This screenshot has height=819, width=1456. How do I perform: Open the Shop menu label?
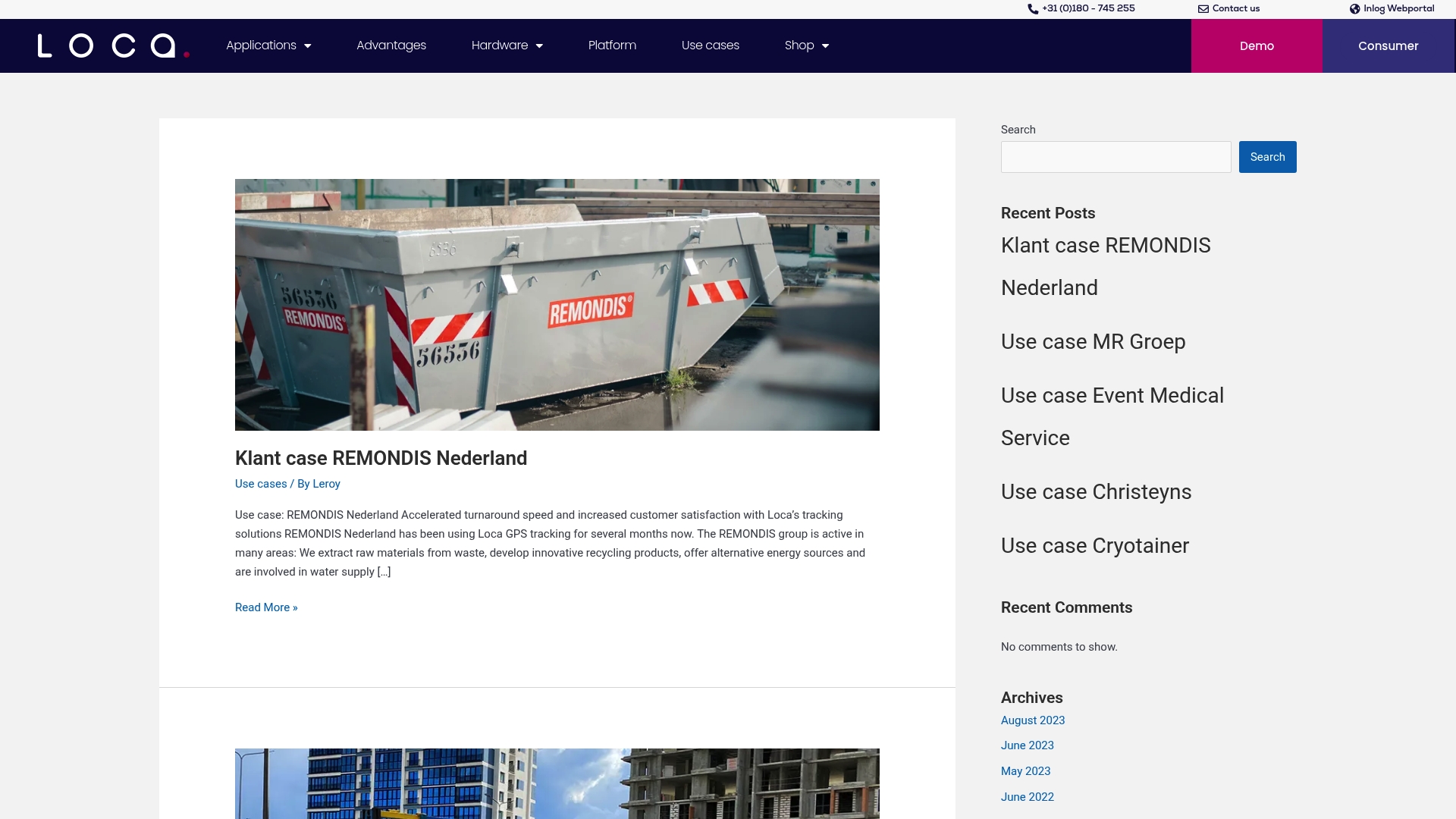click(x=799, y=45)
